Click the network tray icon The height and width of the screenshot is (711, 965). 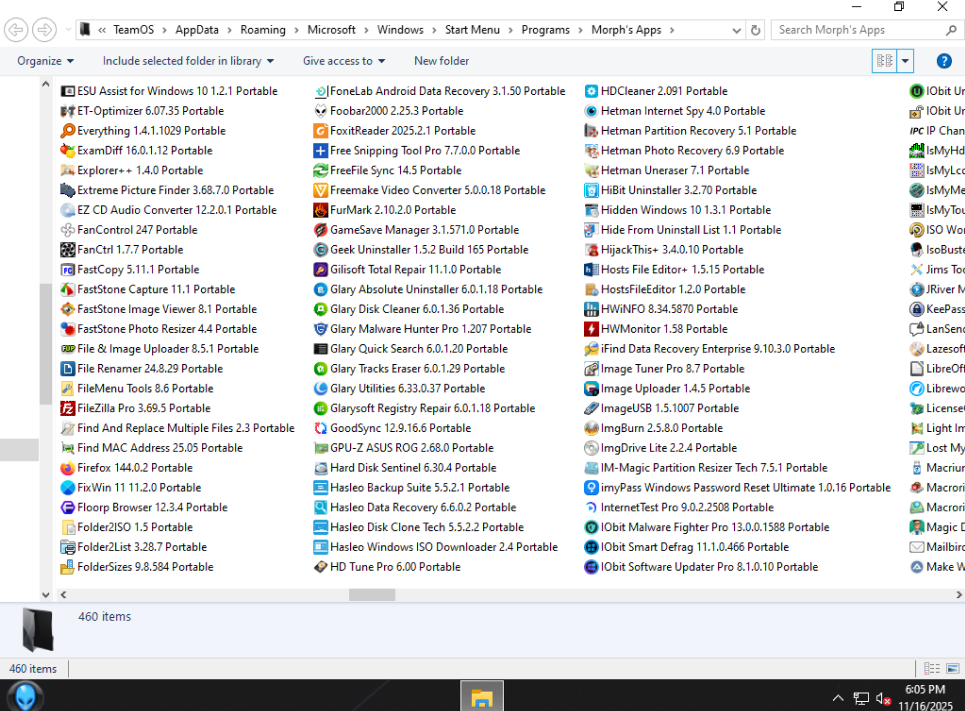click(861, 699)
